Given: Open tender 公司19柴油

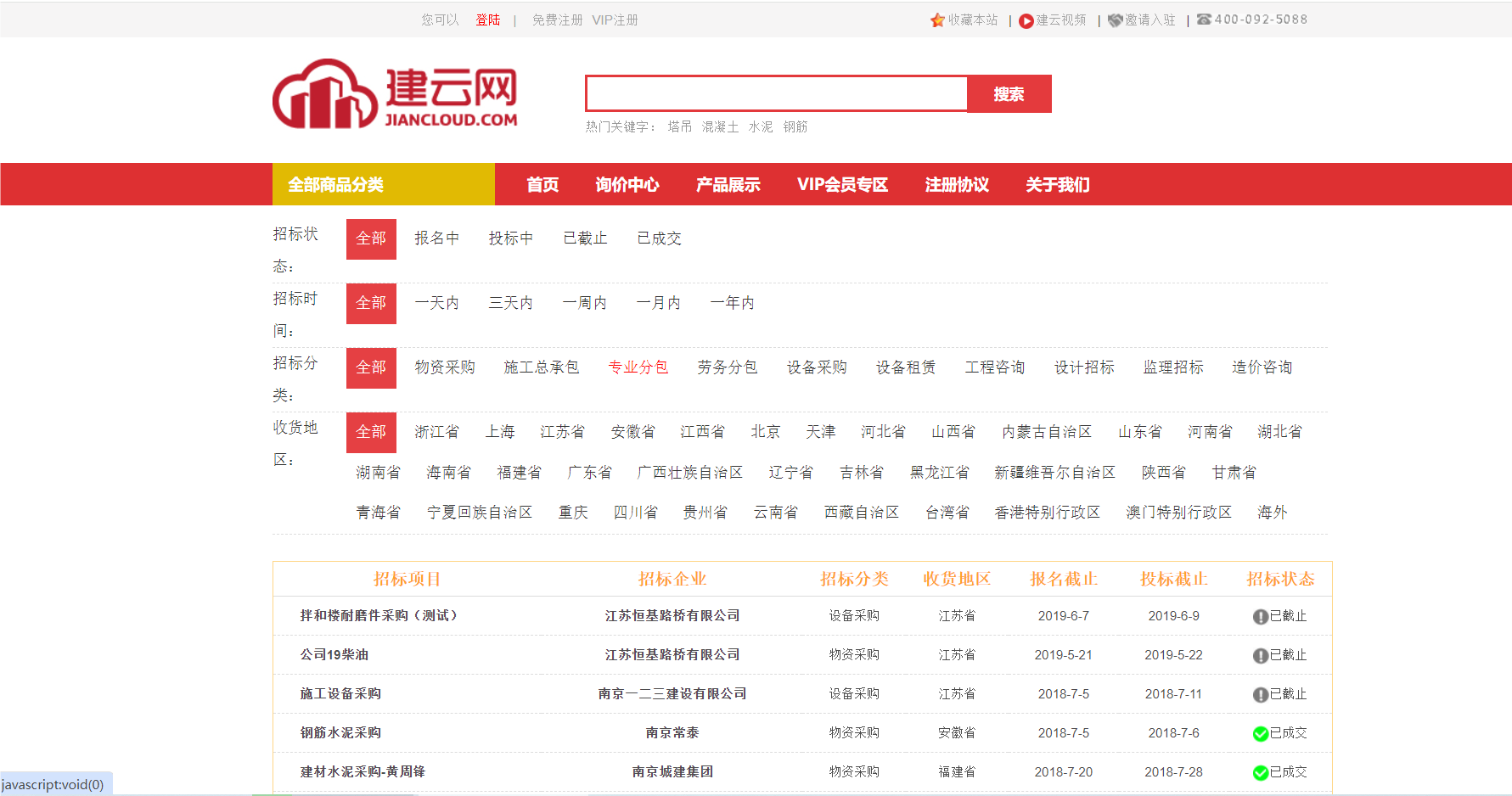Looking at the screenshot, I should [x=334, y=655].
